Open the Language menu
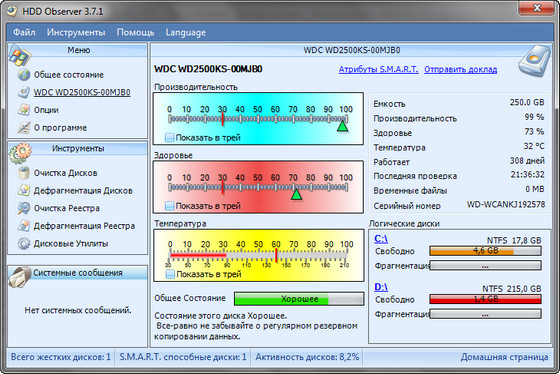 pyautogui.click(x=186, y=33)
